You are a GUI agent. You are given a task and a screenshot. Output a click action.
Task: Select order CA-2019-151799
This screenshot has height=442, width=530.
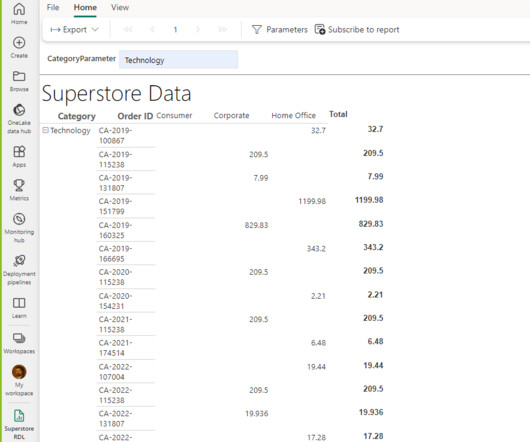pyautogui.click(x=115, y=206)
